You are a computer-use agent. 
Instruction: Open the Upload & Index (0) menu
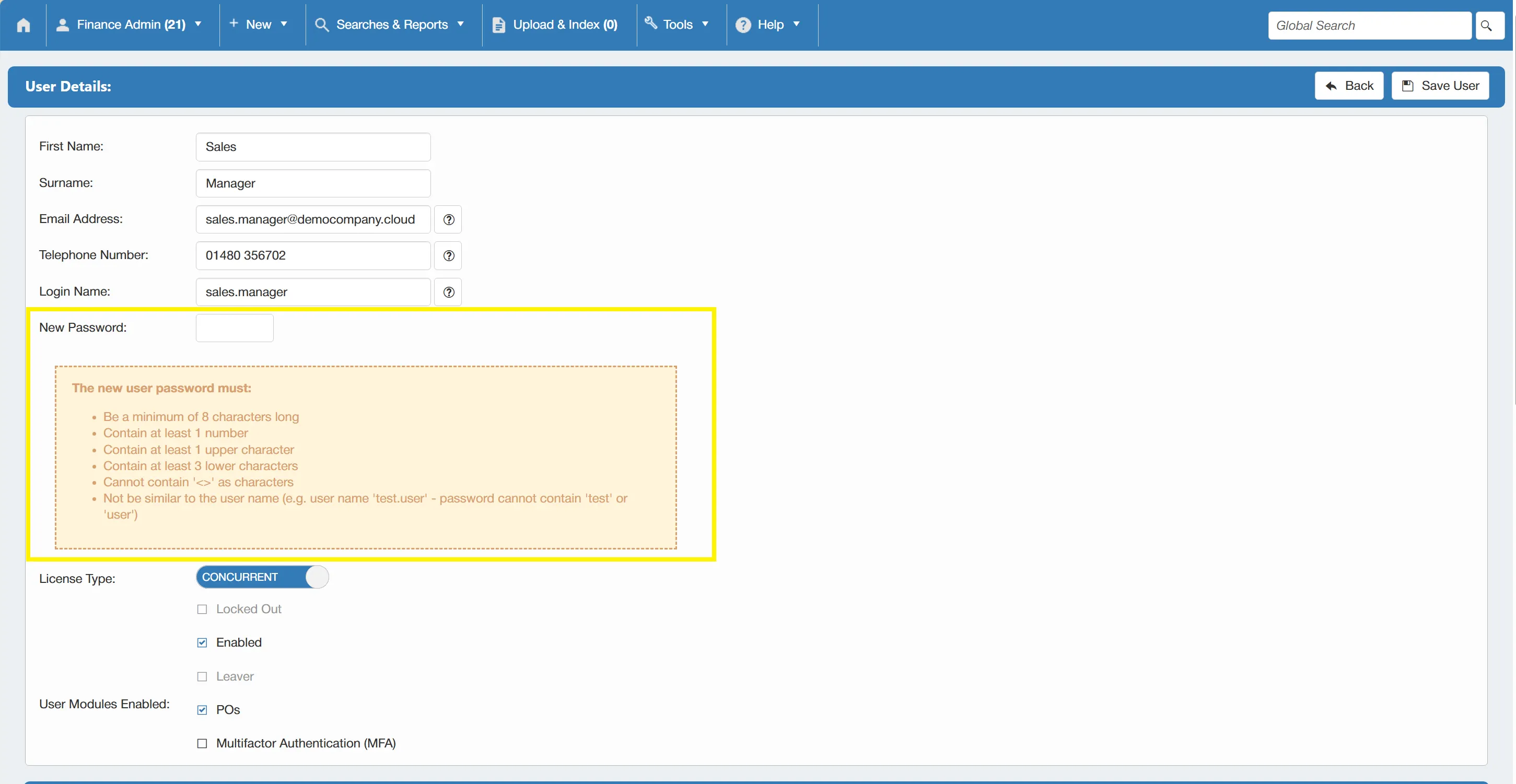click(565, 25)
